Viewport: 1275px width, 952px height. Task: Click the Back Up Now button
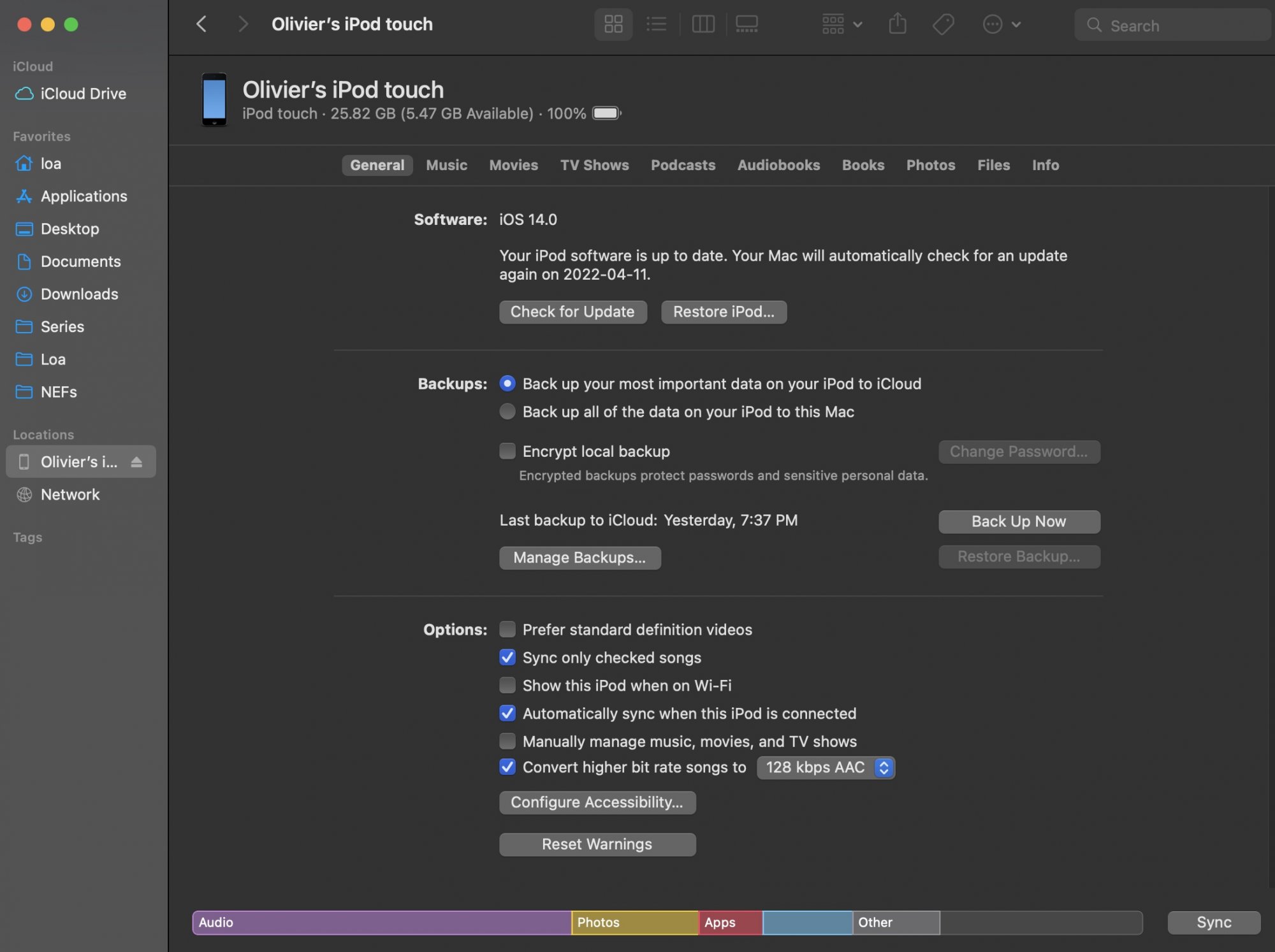1019,522
